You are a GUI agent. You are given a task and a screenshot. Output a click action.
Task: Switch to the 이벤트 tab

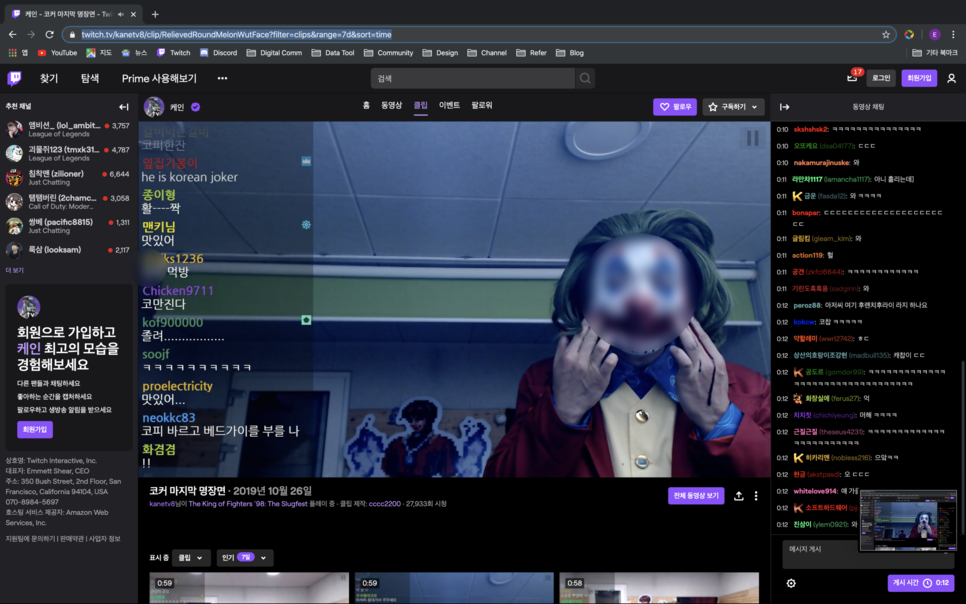point(449,105)
